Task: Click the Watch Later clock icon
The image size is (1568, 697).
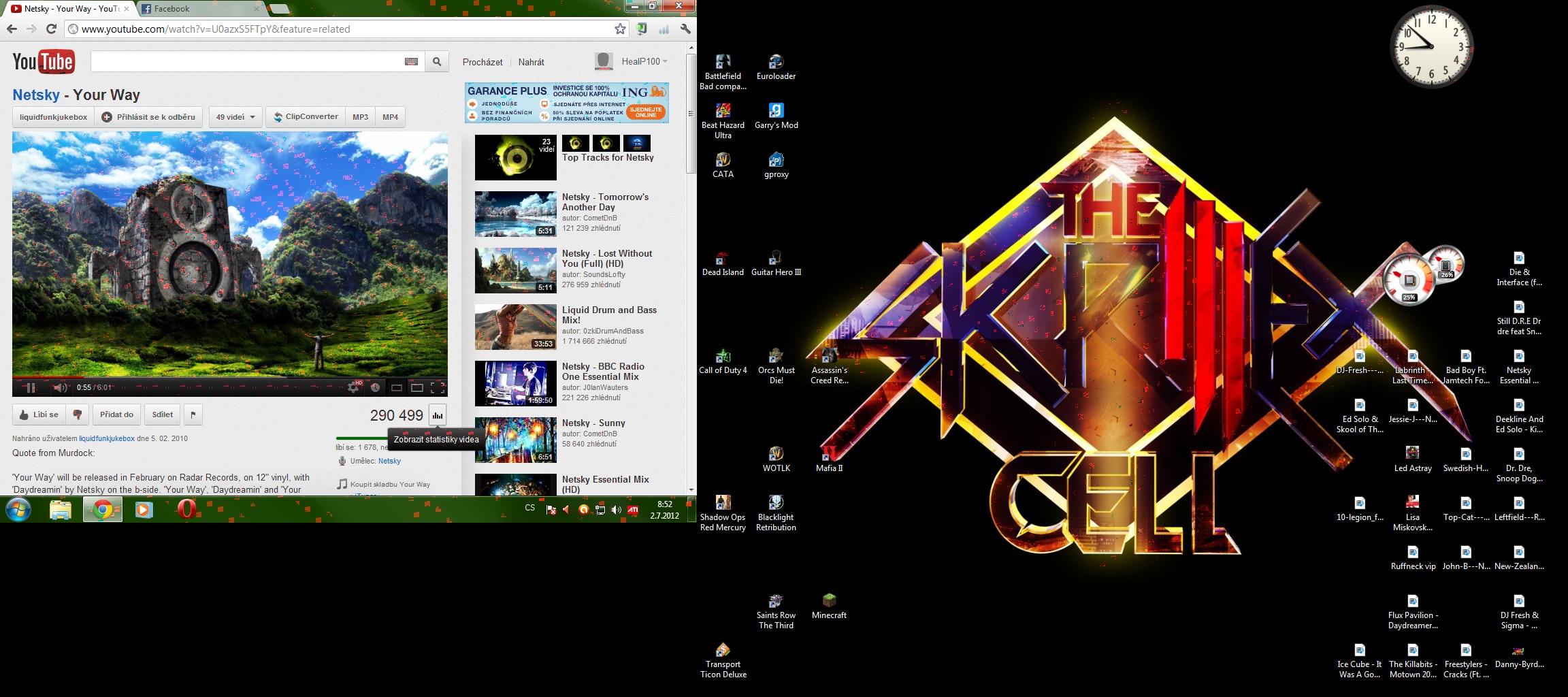Action: (375, 387)
